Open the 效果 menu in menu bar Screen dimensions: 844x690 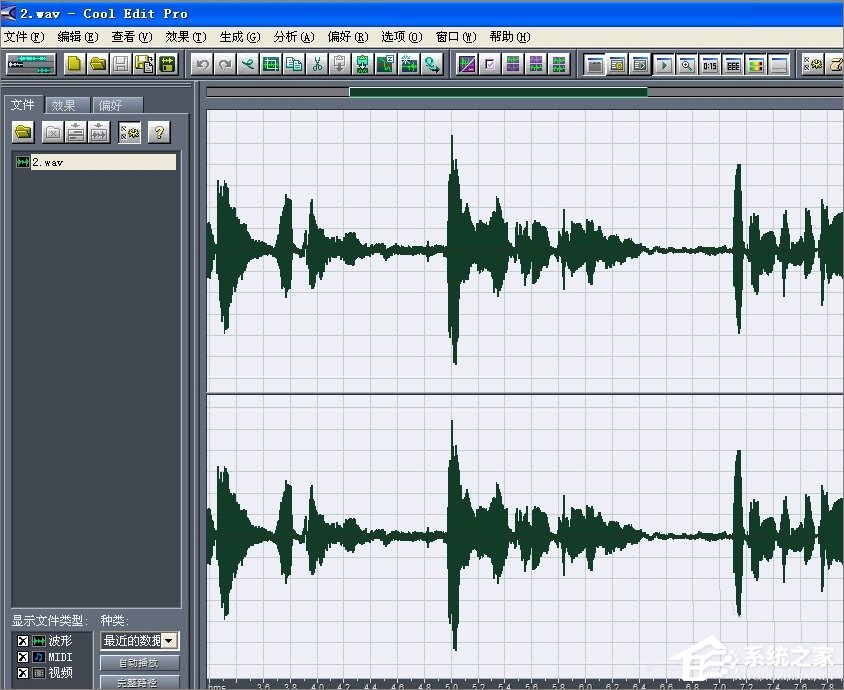pos(185,37)
